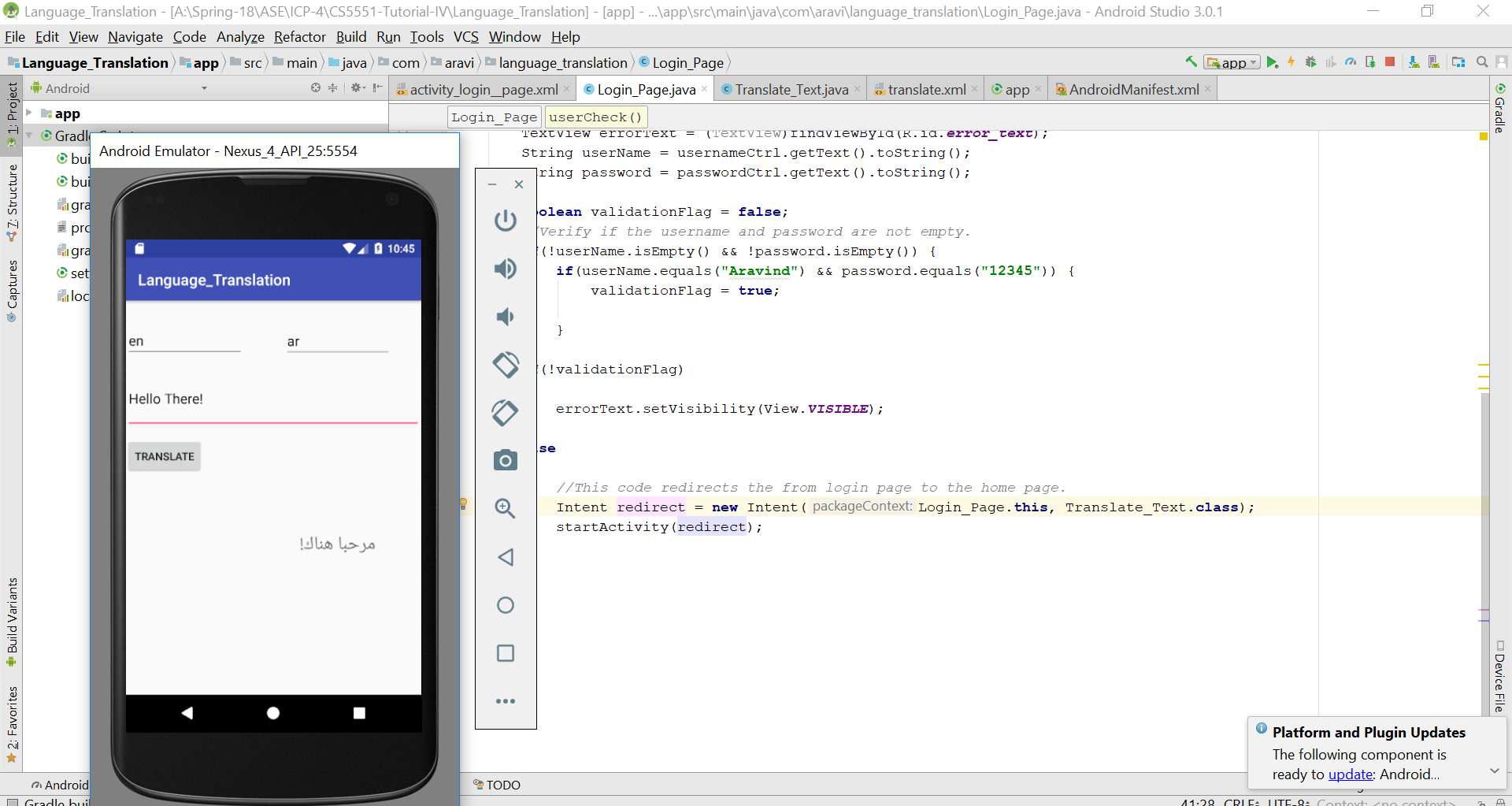Open the VCS menu
The height and width of the screenshot is (806, 1512).
(465, 37)
